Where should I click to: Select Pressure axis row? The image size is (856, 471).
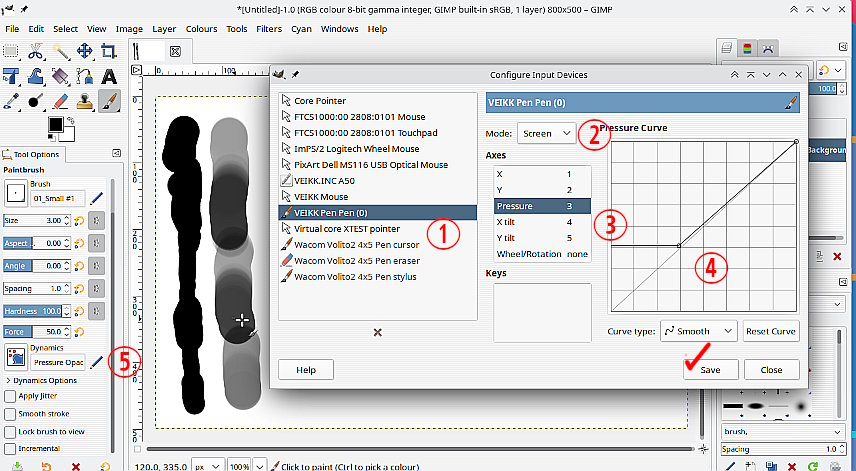pos(542,206)
